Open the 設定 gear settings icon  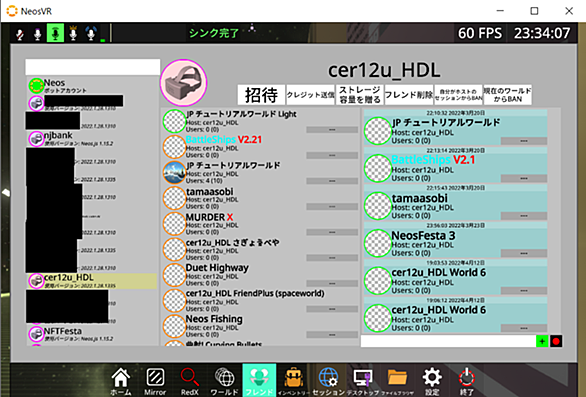point(432,381)
